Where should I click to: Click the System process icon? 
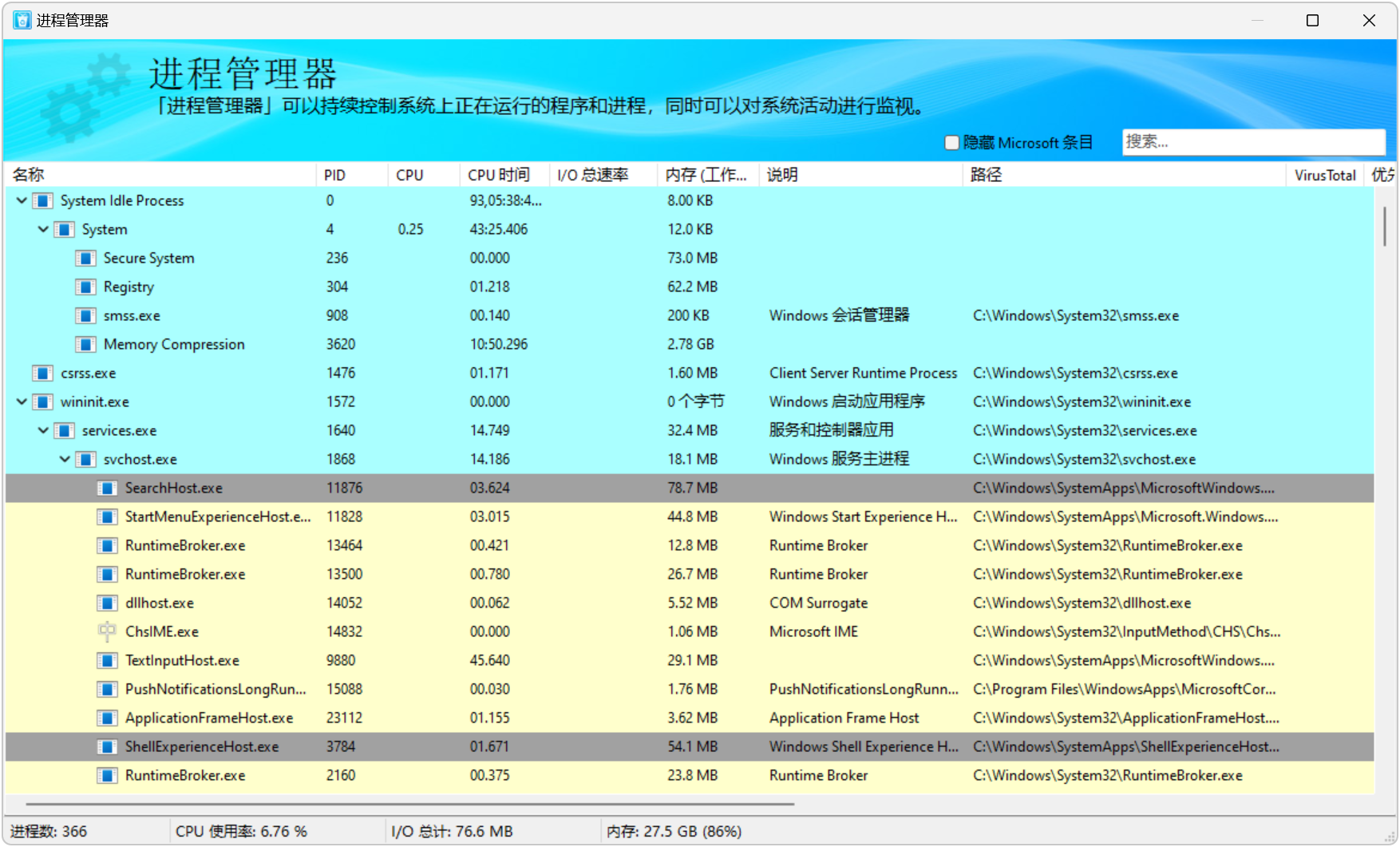tap(65, 229)
